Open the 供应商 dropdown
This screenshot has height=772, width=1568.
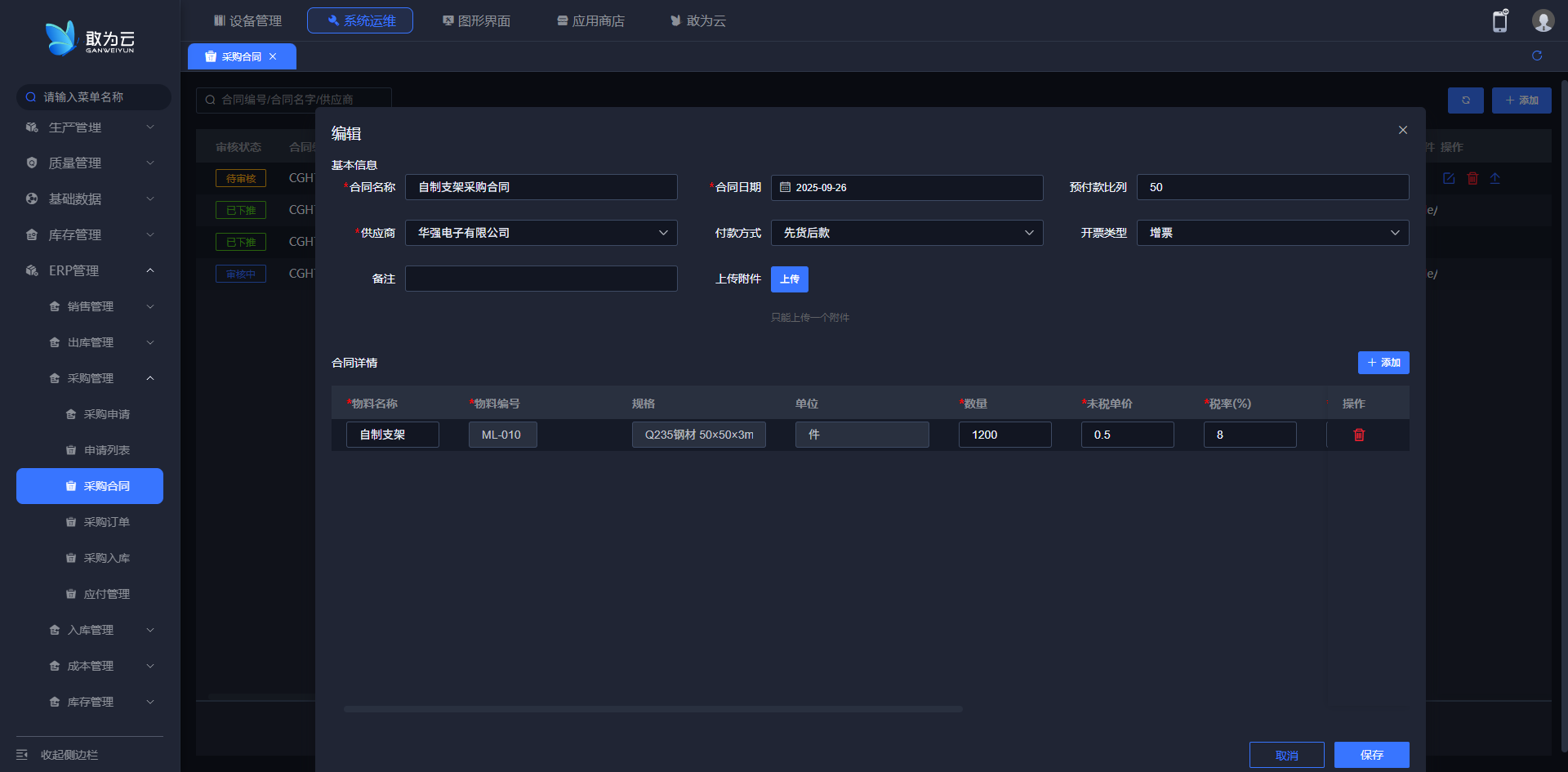(541, 233)
